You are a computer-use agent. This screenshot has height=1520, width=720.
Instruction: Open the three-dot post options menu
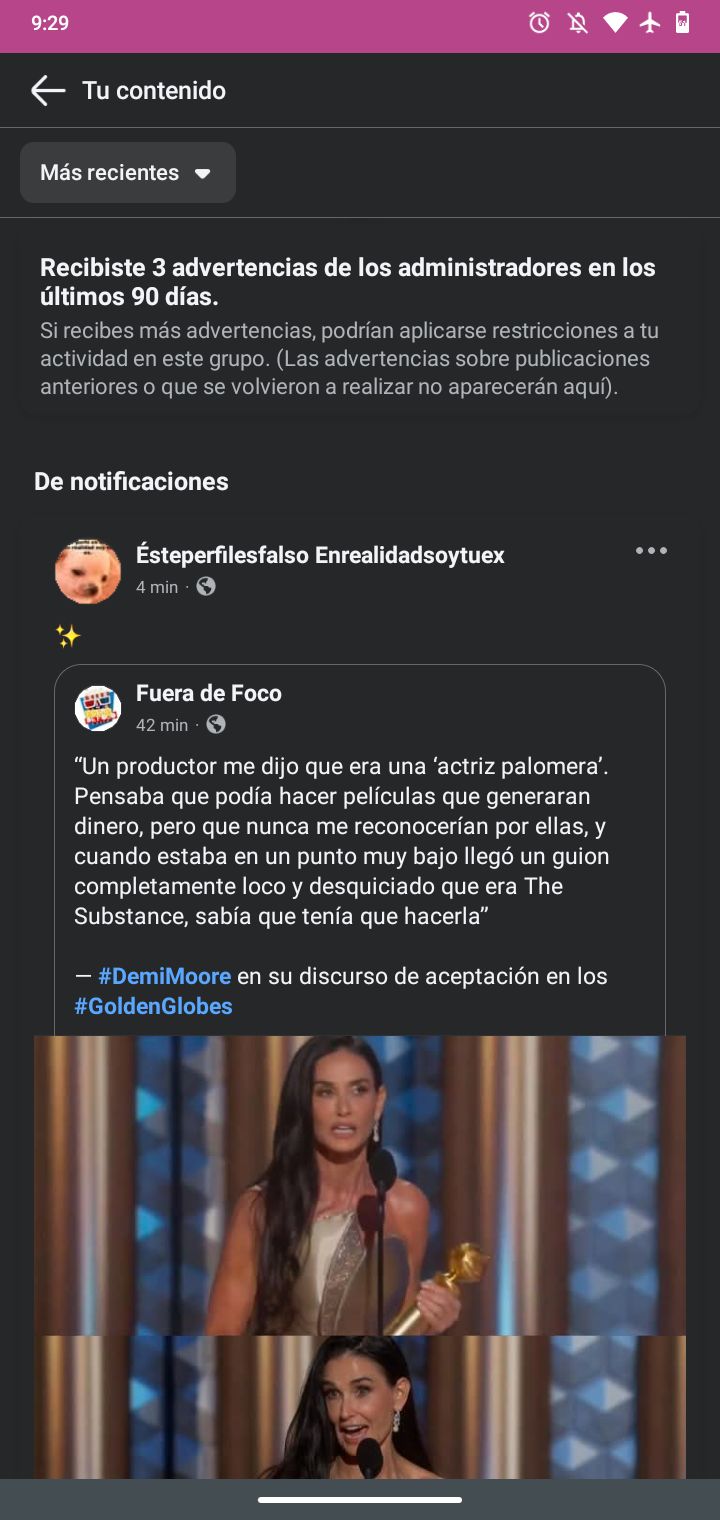(651, 551)
